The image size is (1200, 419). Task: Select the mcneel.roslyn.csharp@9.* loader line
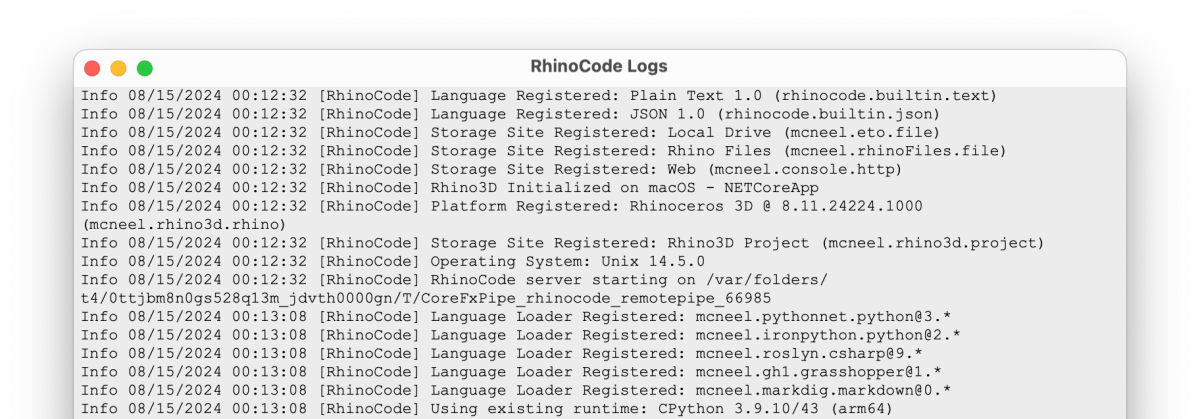click(x=503, y=353)
